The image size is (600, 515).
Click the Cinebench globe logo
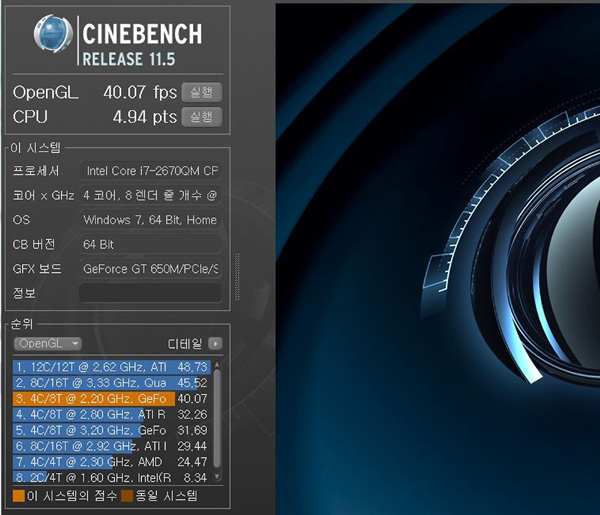(x=53, y=34)
